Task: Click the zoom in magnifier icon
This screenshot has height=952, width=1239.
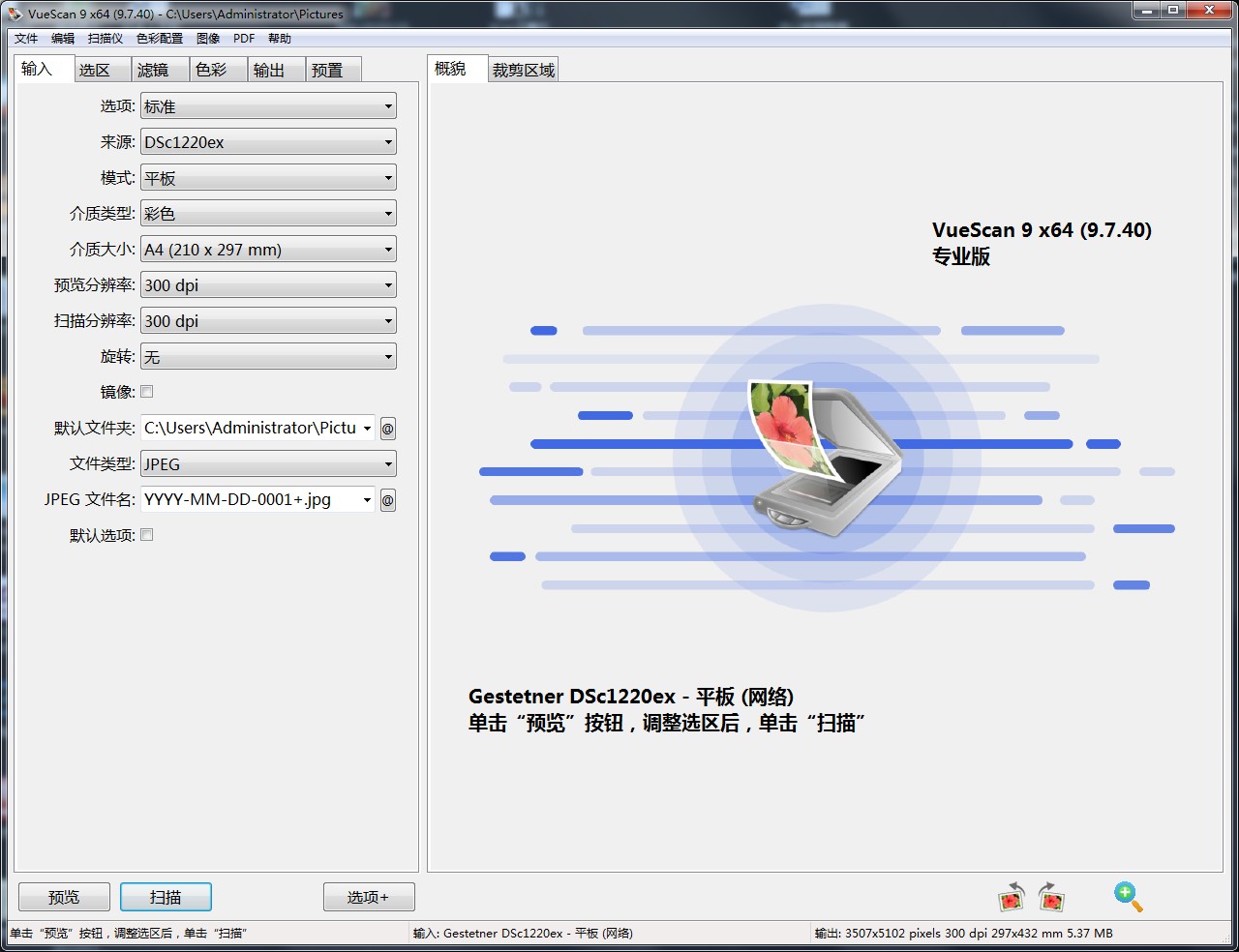Action: click(x=1128, y=897)
